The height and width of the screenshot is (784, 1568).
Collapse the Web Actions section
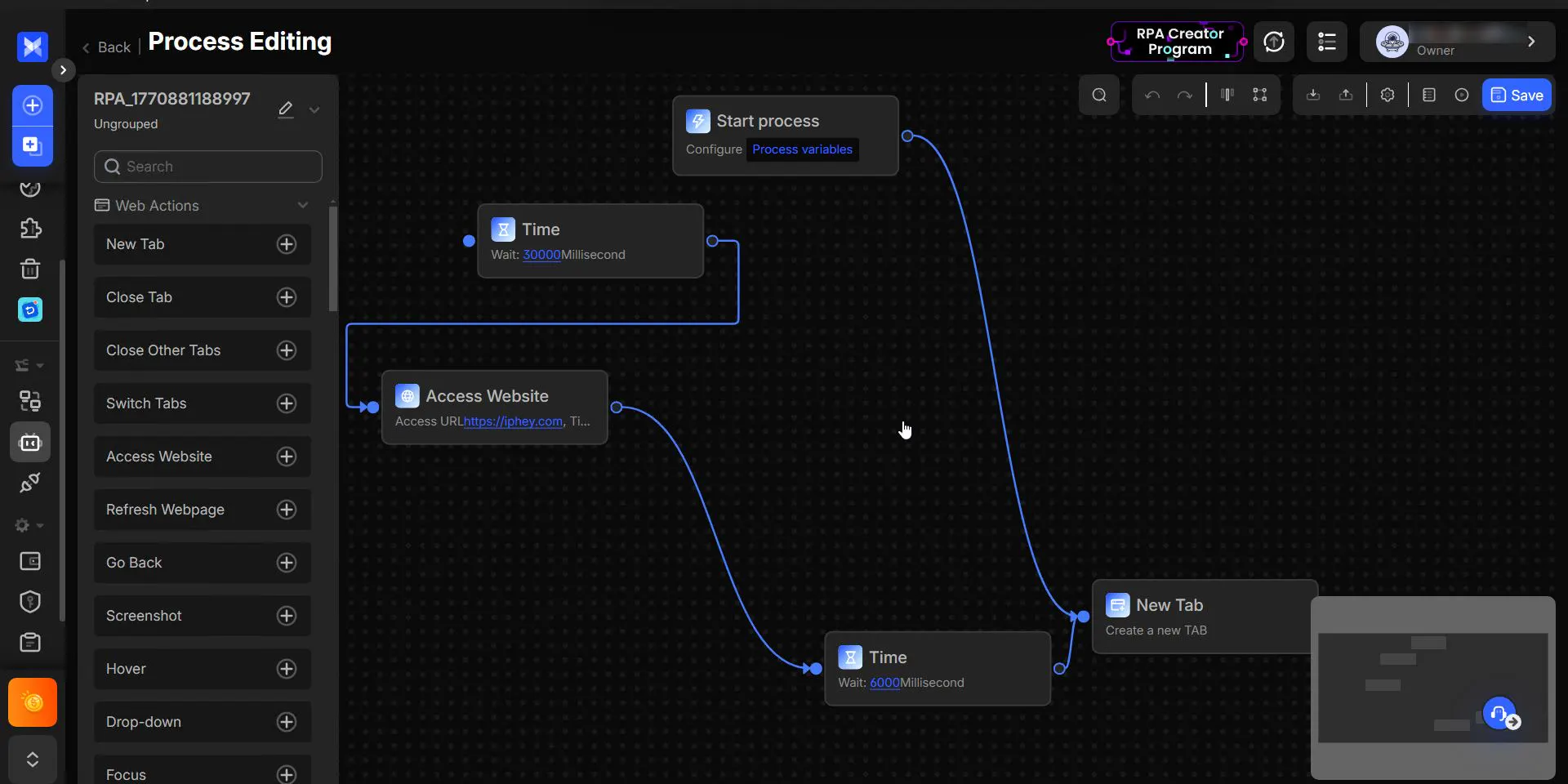point(303,205)
